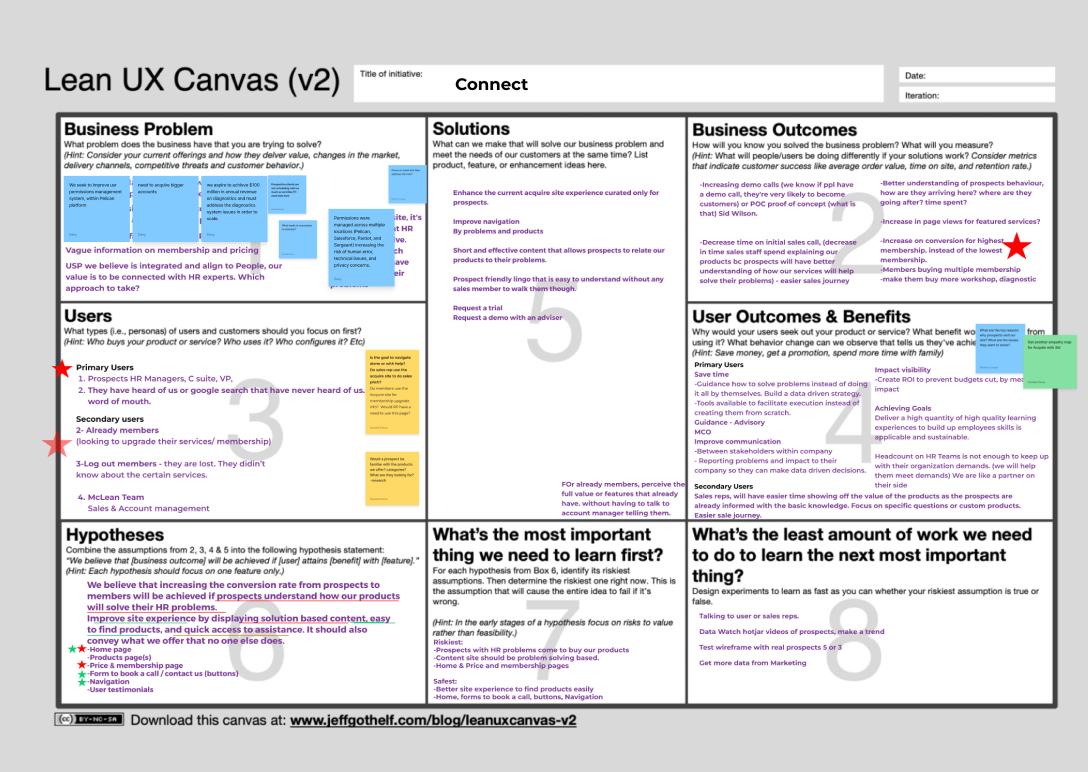
Task: Click the green star beside Form to book a call
Action: click(82, 674)
